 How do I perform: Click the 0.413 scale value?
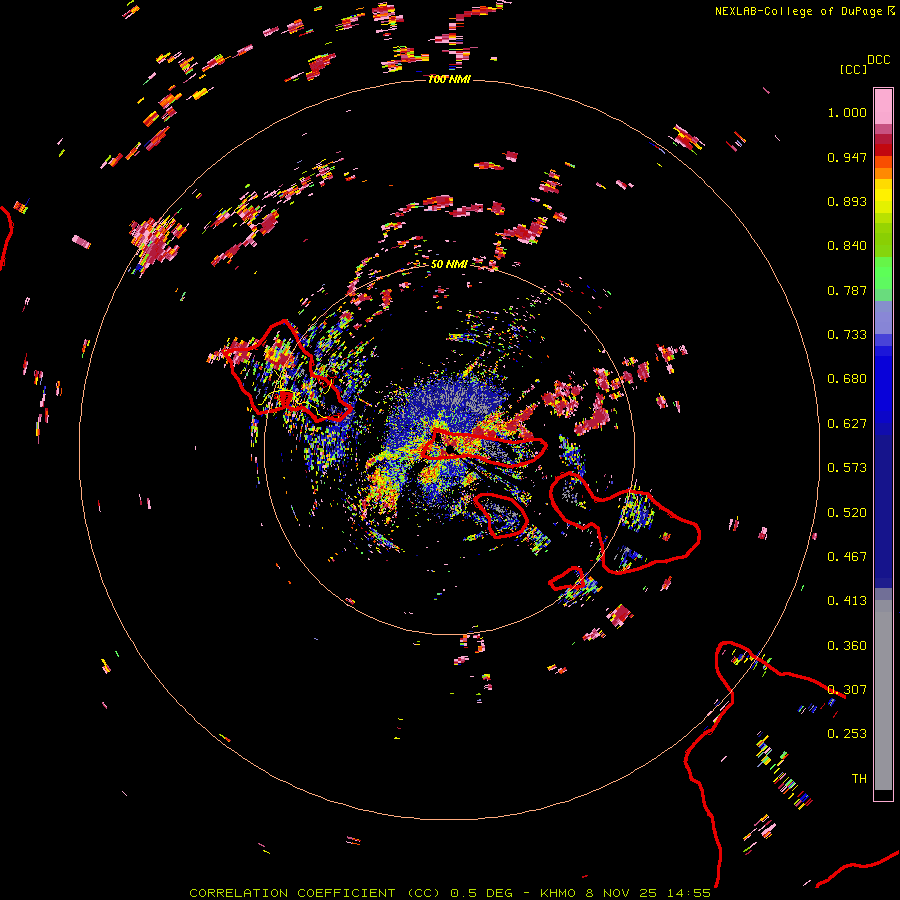click(x=847, y=601)
